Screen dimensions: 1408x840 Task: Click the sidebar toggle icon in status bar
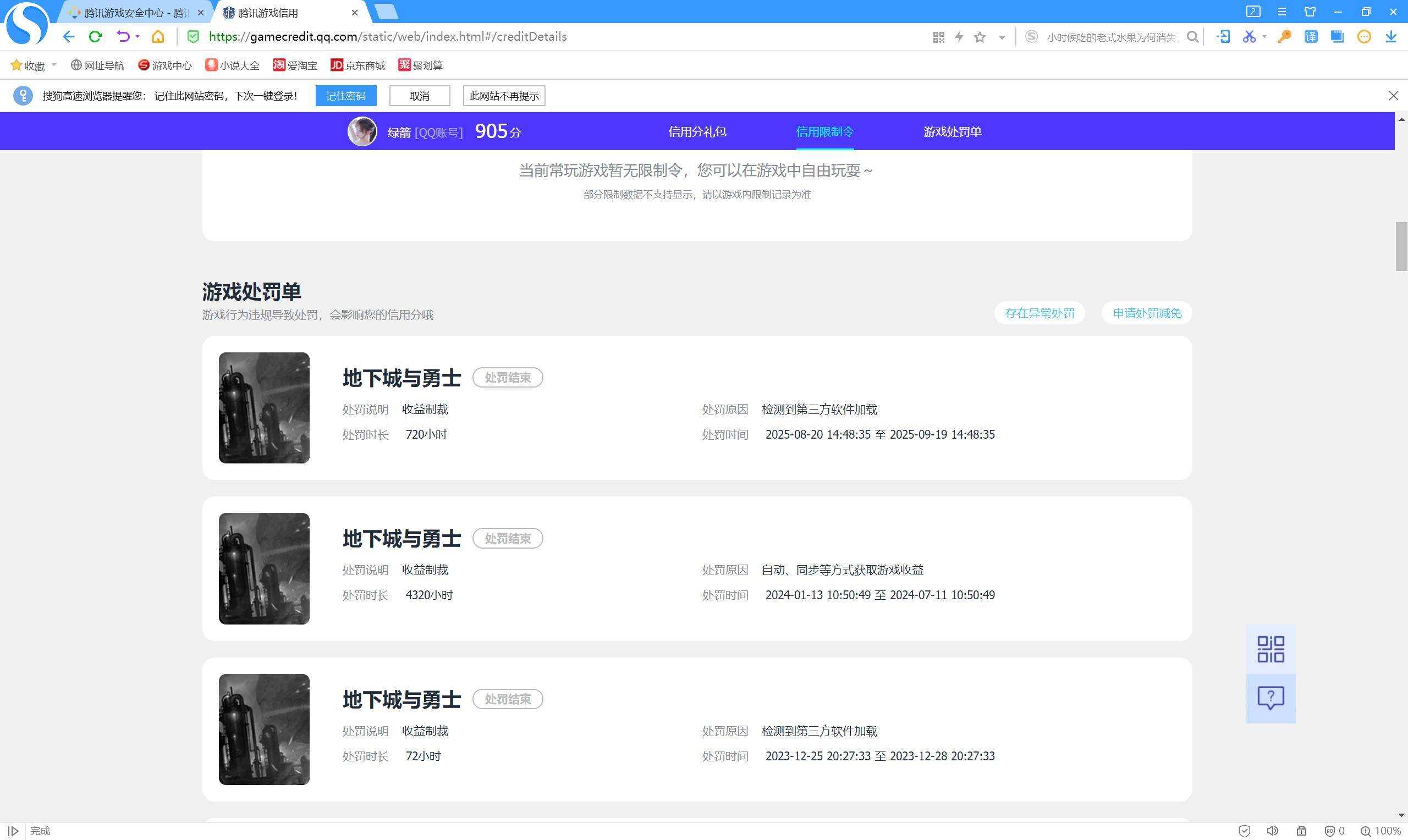click(x=13, y=831)
